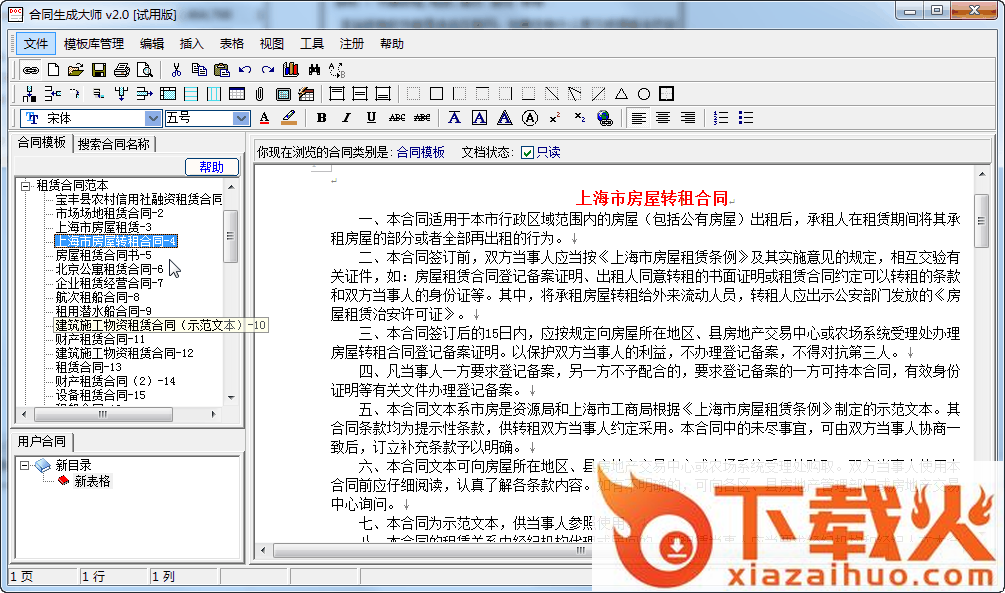The width and height of the screenshot is (1005, 593).
Task: Open the 宋体 font name dropdown
Action: tap(152, 118)
